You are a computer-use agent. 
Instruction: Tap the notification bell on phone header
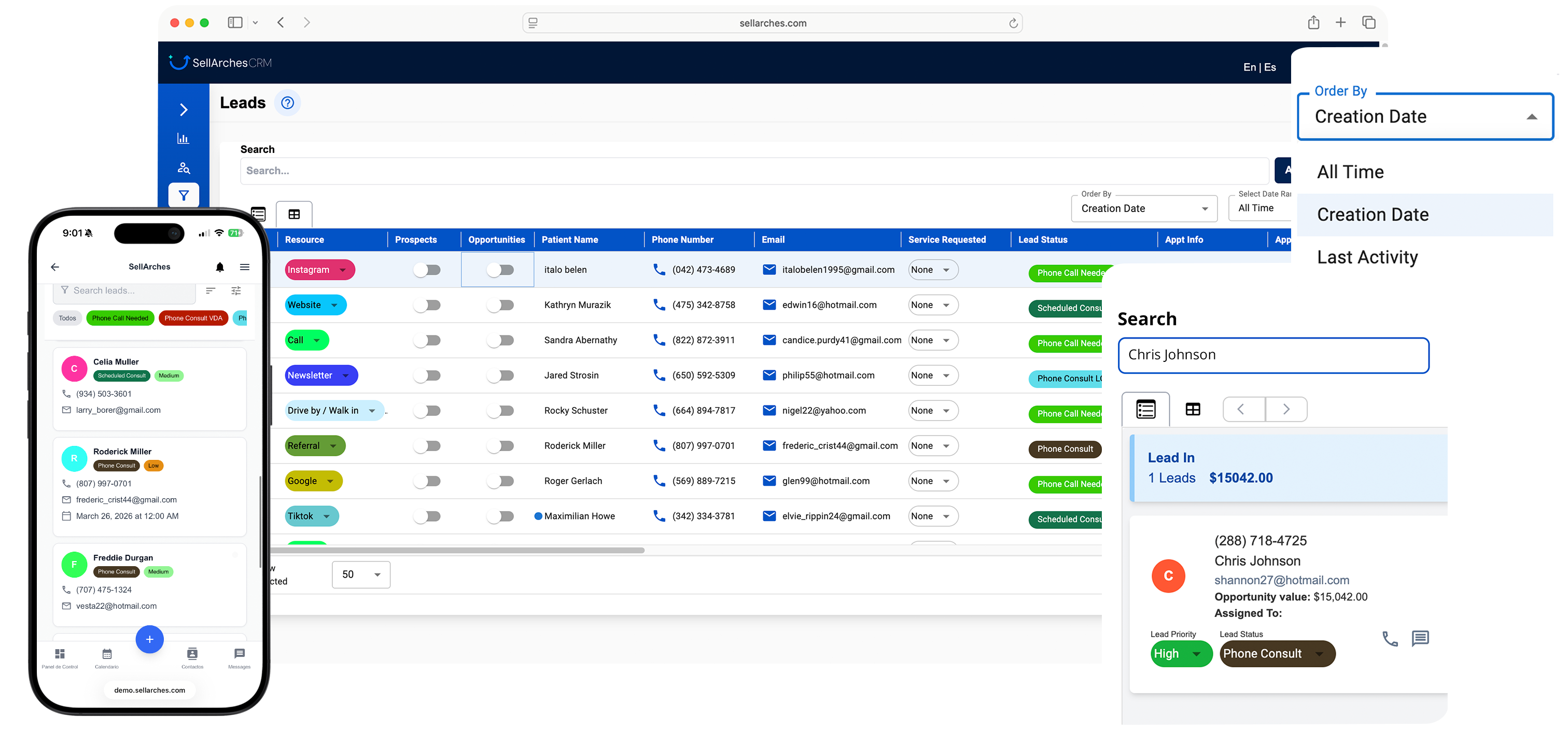(220, 267)
